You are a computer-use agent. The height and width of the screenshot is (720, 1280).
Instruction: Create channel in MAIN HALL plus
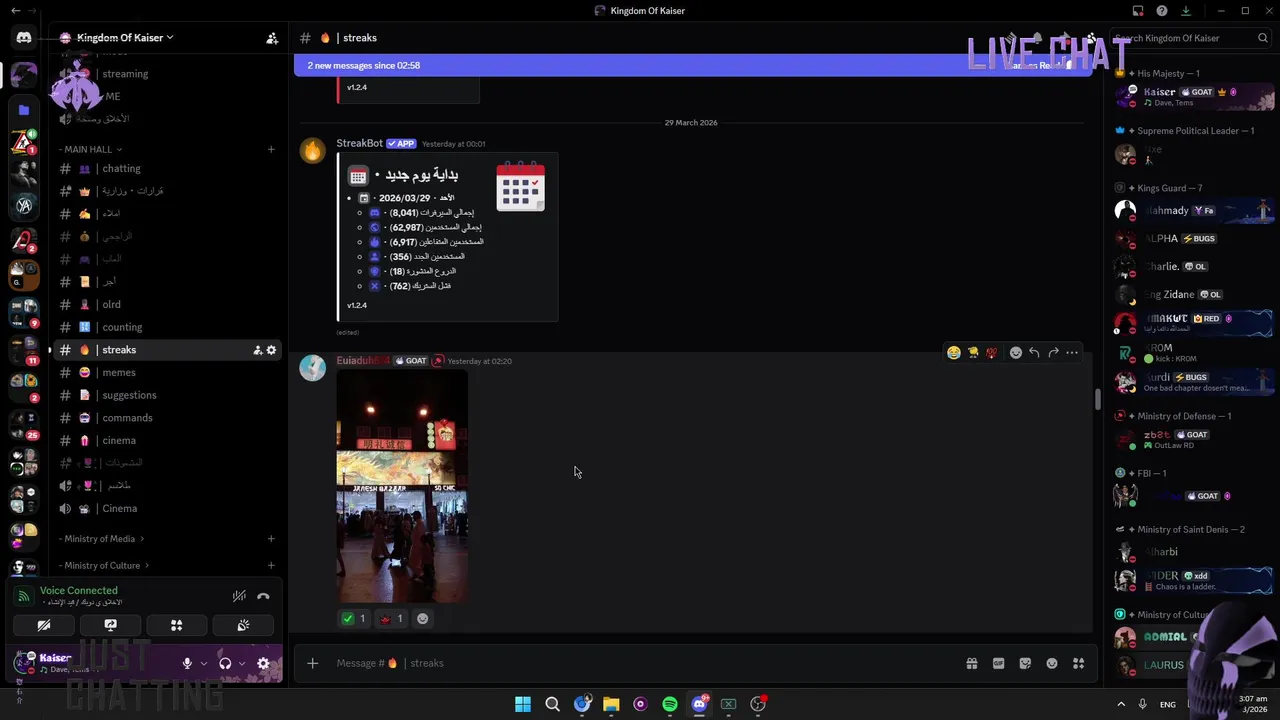(x=271, y=149)
